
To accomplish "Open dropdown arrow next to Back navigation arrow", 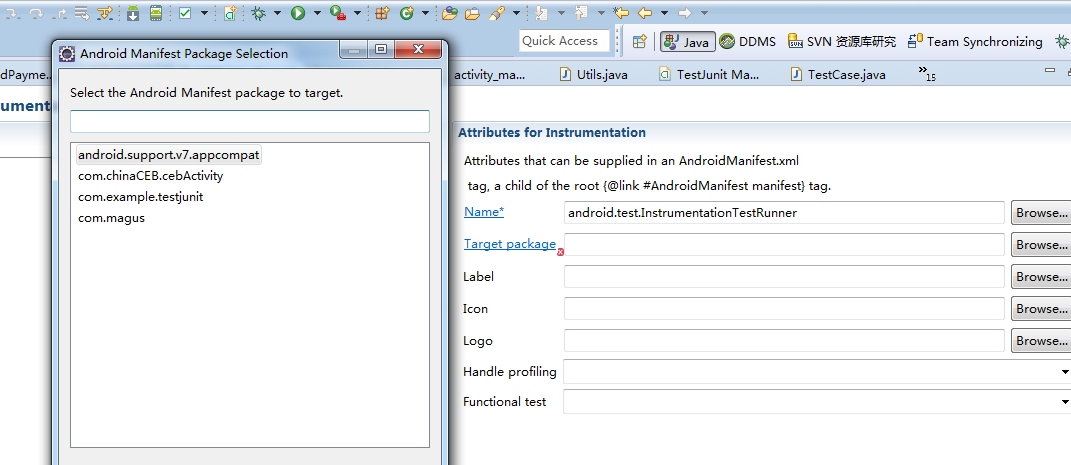I will click(665, 13).
